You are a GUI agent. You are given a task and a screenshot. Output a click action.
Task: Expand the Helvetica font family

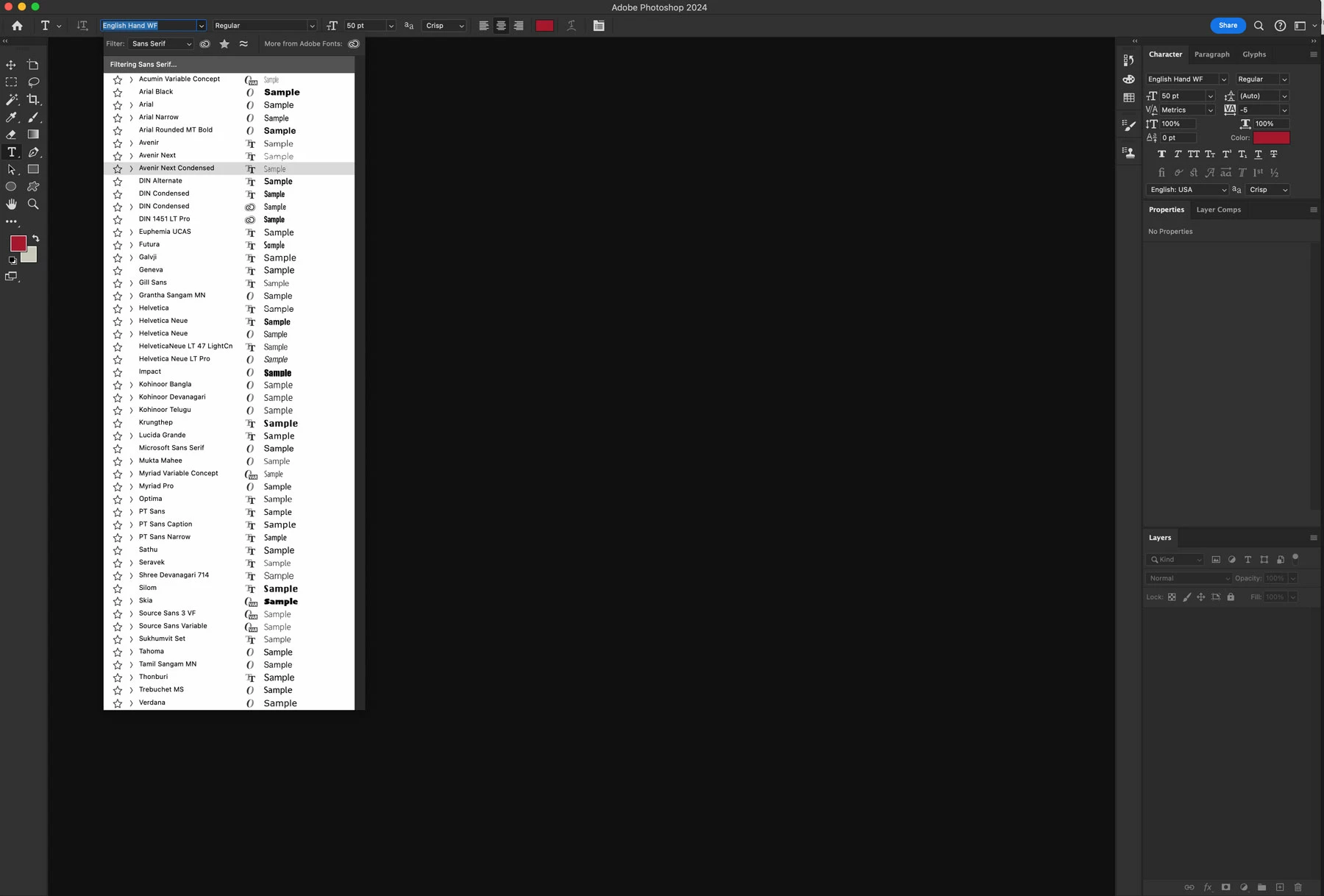(131, 309)
